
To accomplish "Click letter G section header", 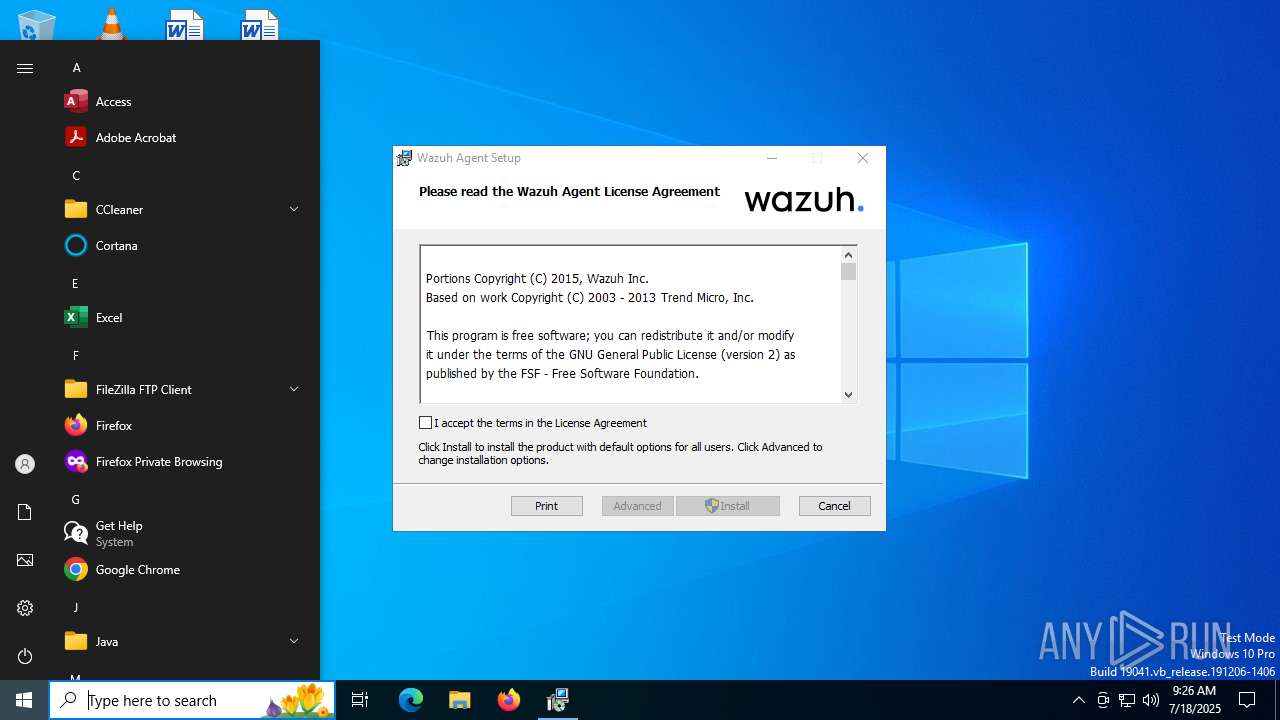I will [x=76, y=500].
